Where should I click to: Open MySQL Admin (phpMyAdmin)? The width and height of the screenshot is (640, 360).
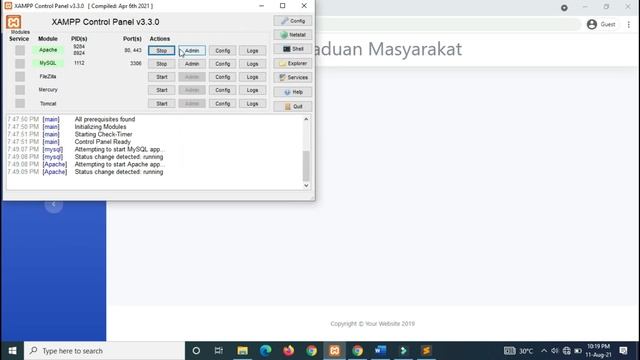click(x=192, y=64)
